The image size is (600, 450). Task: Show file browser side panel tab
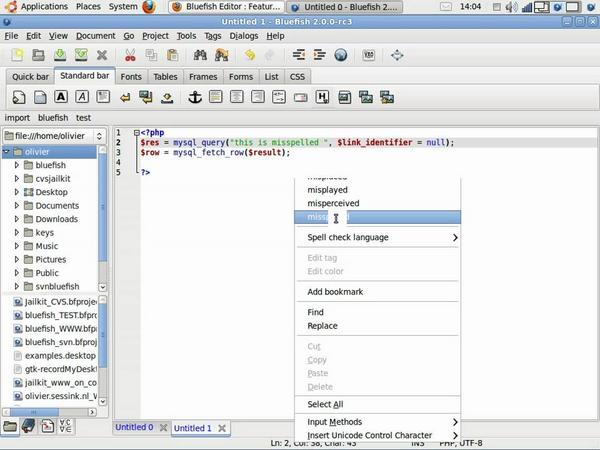coord(10,426)
